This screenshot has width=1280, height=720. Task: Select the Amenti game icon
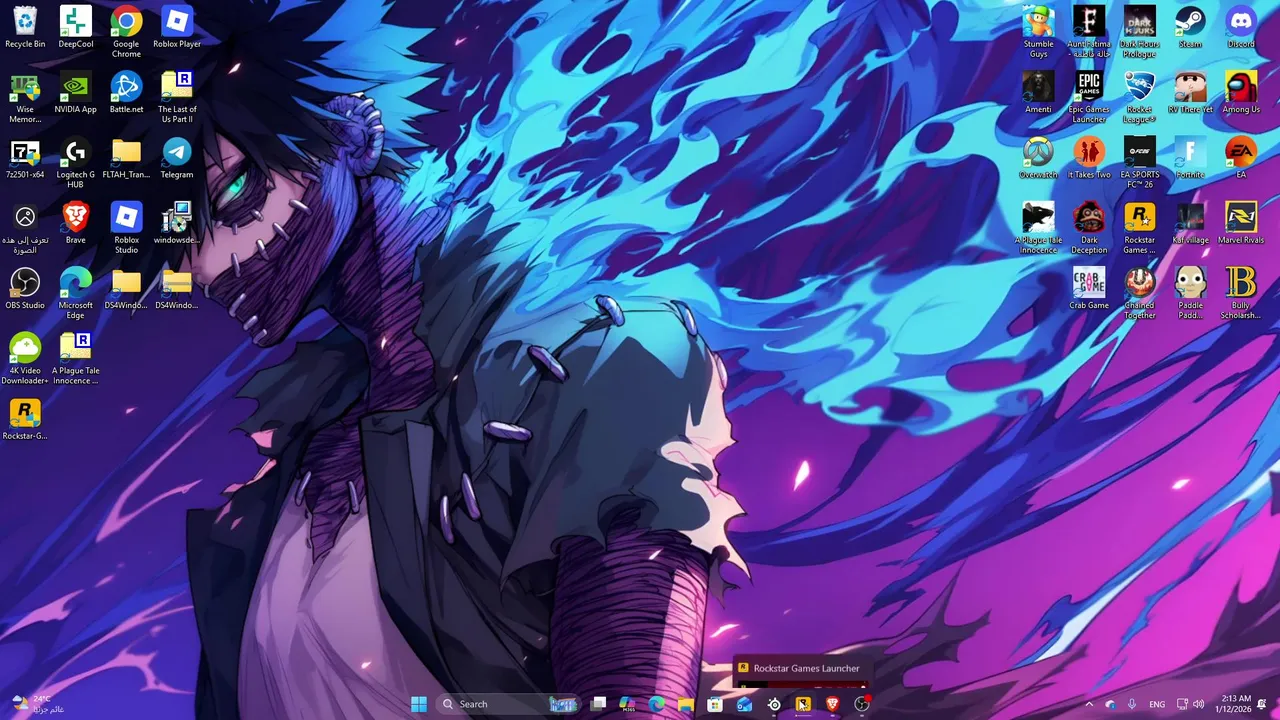[1038, 92]
